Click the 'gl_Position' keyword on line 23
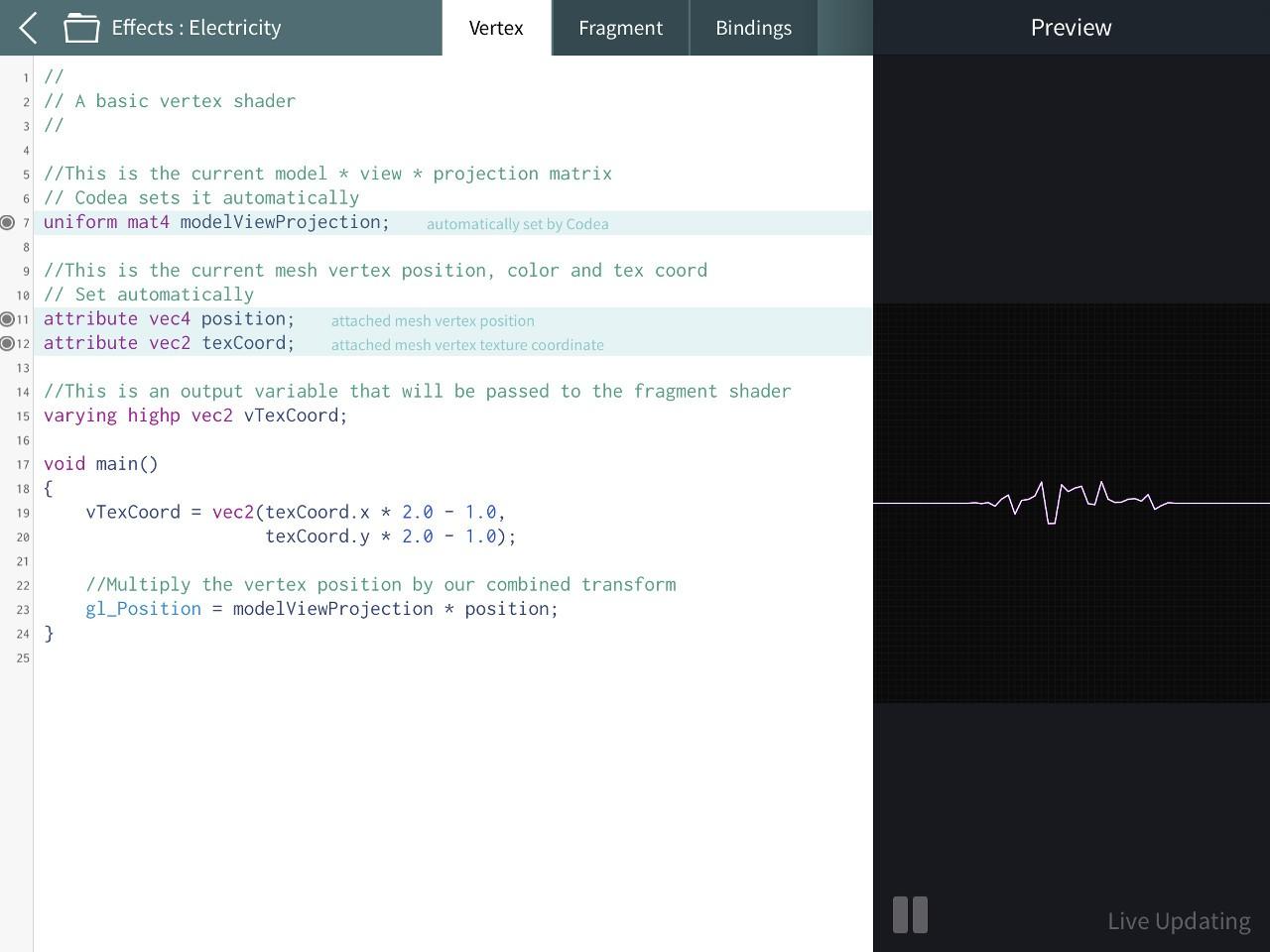Screen dimensions: 1270x952 pyautogui.click(x=143, y=609)
